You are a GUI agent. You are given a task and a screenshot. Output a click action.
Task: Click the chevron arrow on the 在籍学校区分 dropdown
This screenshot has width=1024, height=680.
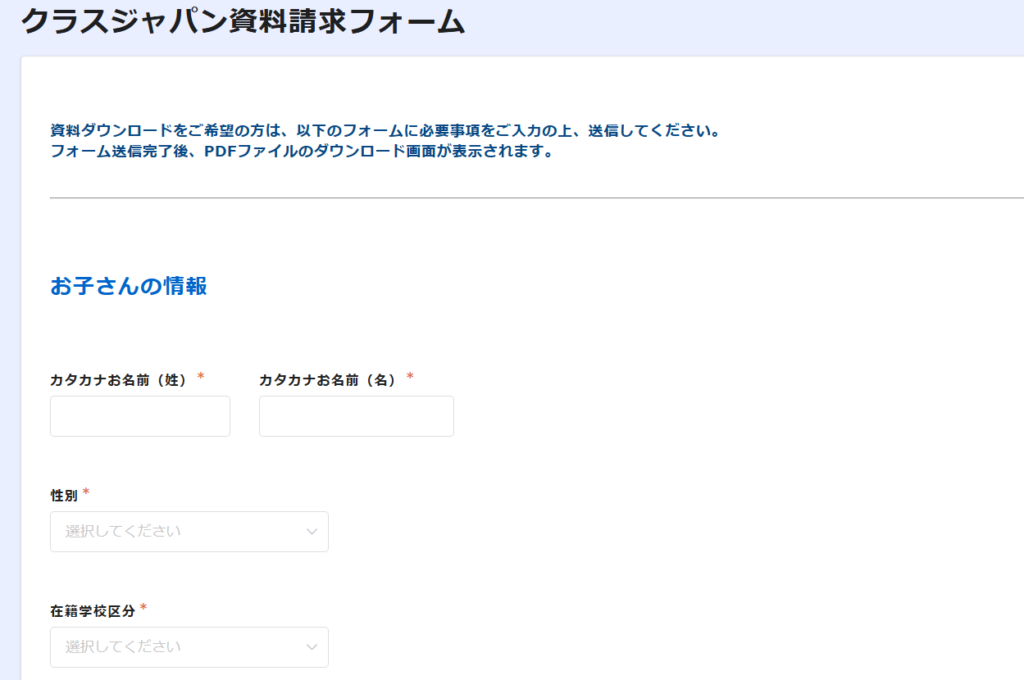pyautogui.click(x=311, y=647)
